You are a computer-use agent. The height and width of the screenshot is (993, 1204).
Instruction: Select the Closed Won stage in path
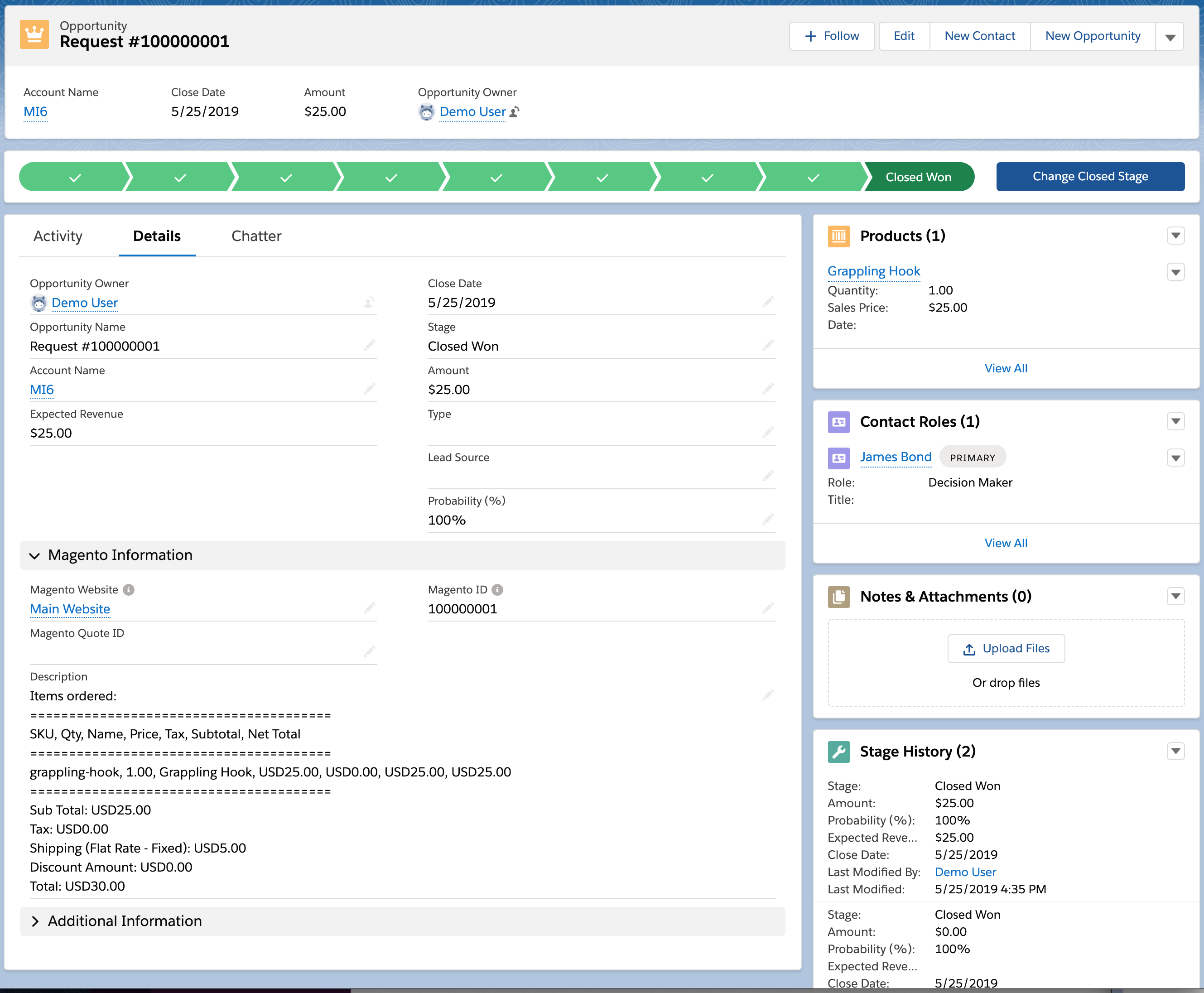click(x=918, y=177)
